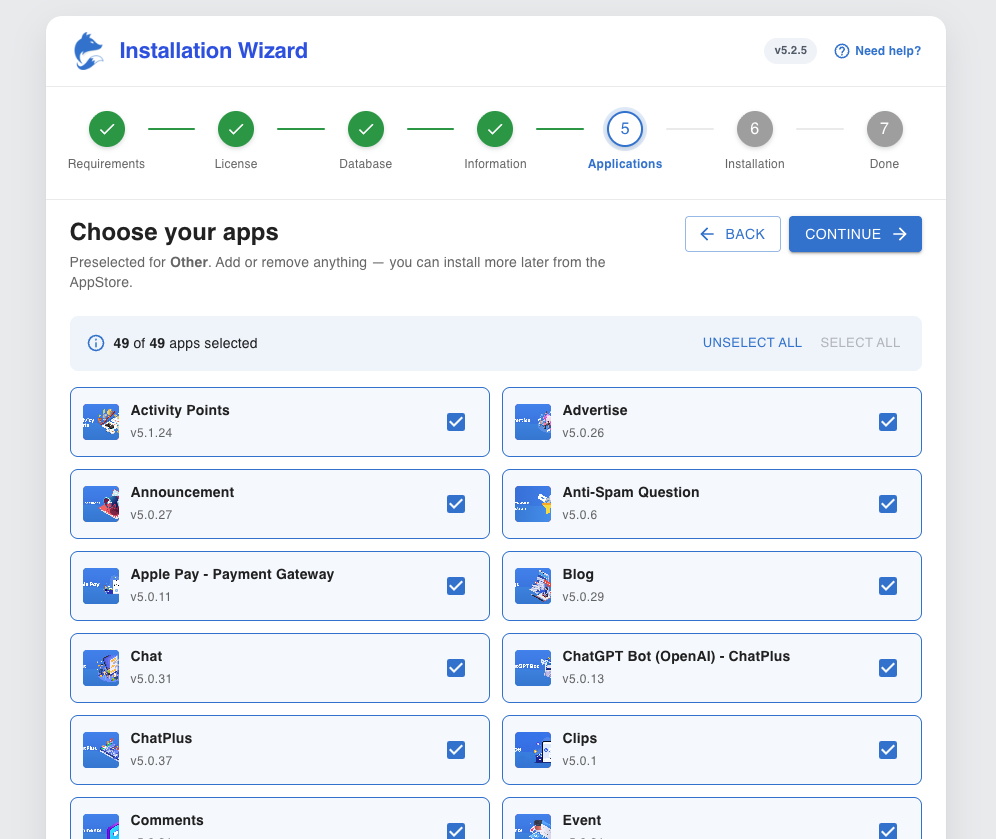Click the Announcement app name
Image resolution: width=996 pixels, height=839 pixels.
click(x=182, y=492)
